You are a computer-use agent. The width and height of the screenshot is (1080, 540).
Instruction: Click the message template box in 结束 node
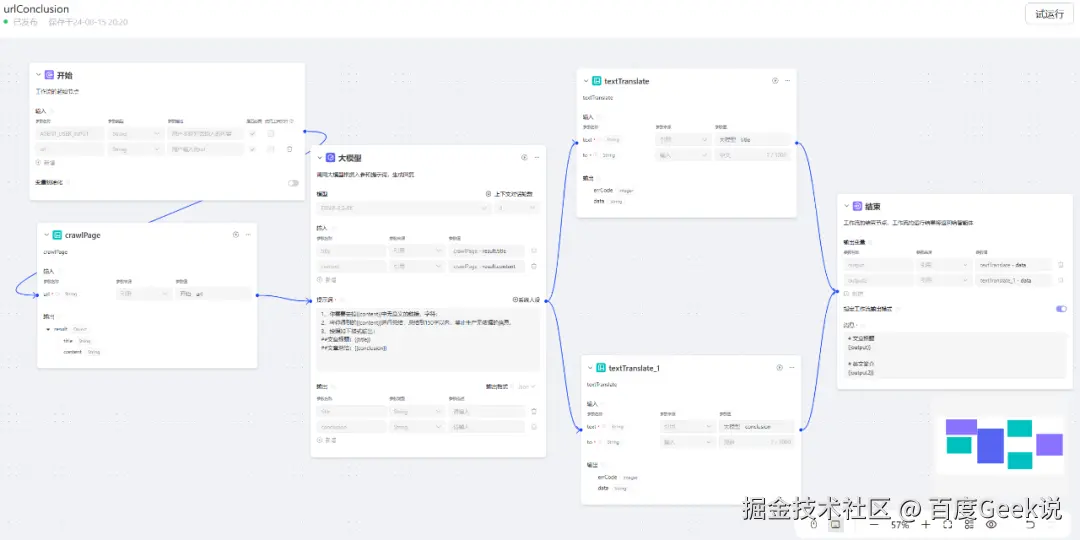click(955, 355)
